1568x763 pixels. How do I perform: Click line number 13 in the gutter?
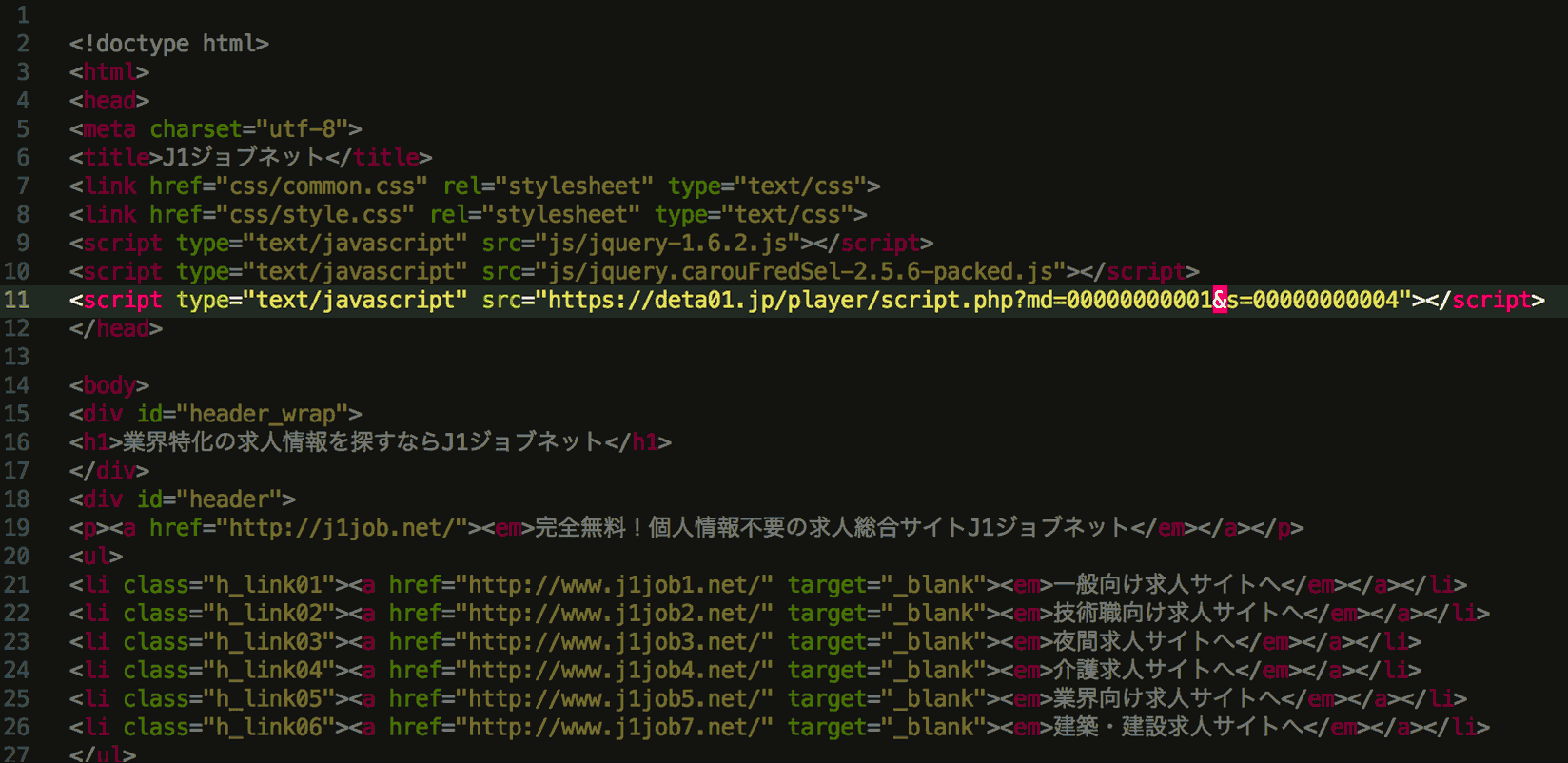16,357
